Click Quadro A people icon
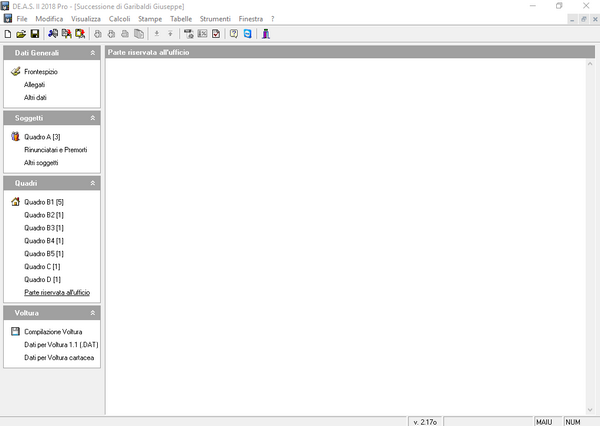The height and width of the screenshot is (426, 600). pyautogui.click(x=15, y=136)
